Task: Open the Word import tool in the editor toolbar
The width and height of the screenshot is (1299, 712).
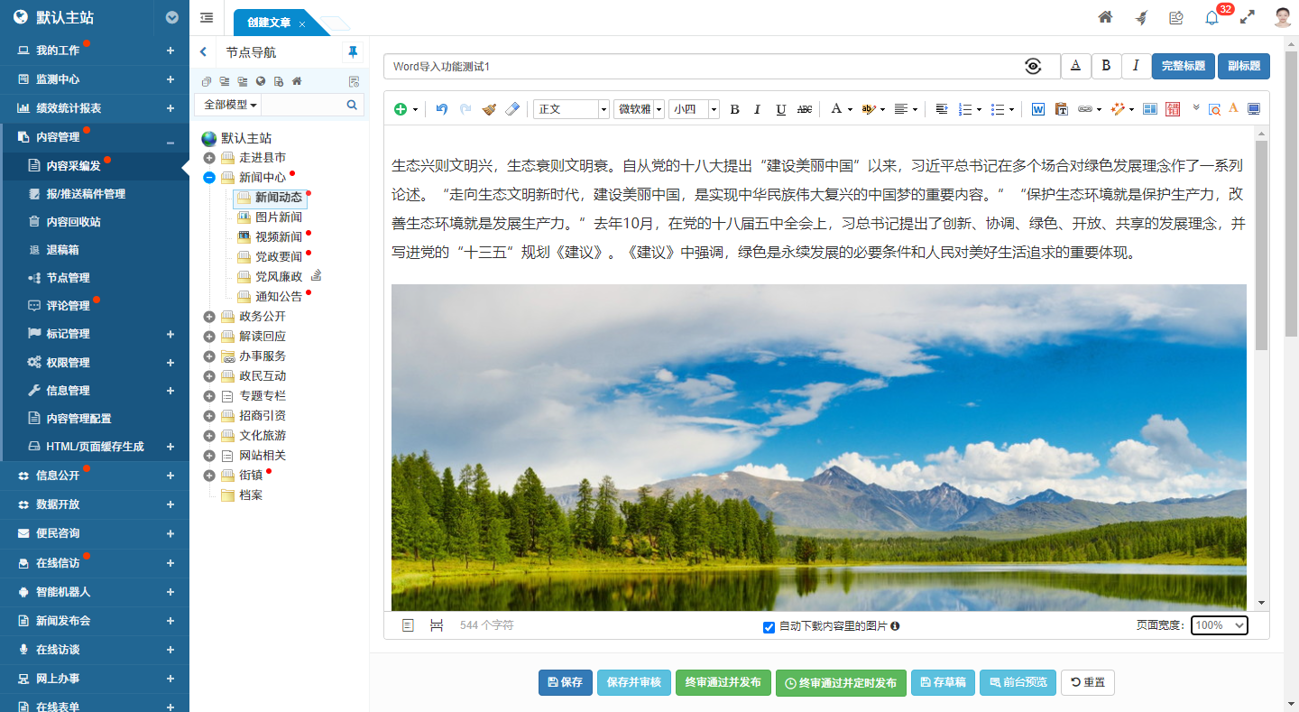Action: click(1038, 109)
